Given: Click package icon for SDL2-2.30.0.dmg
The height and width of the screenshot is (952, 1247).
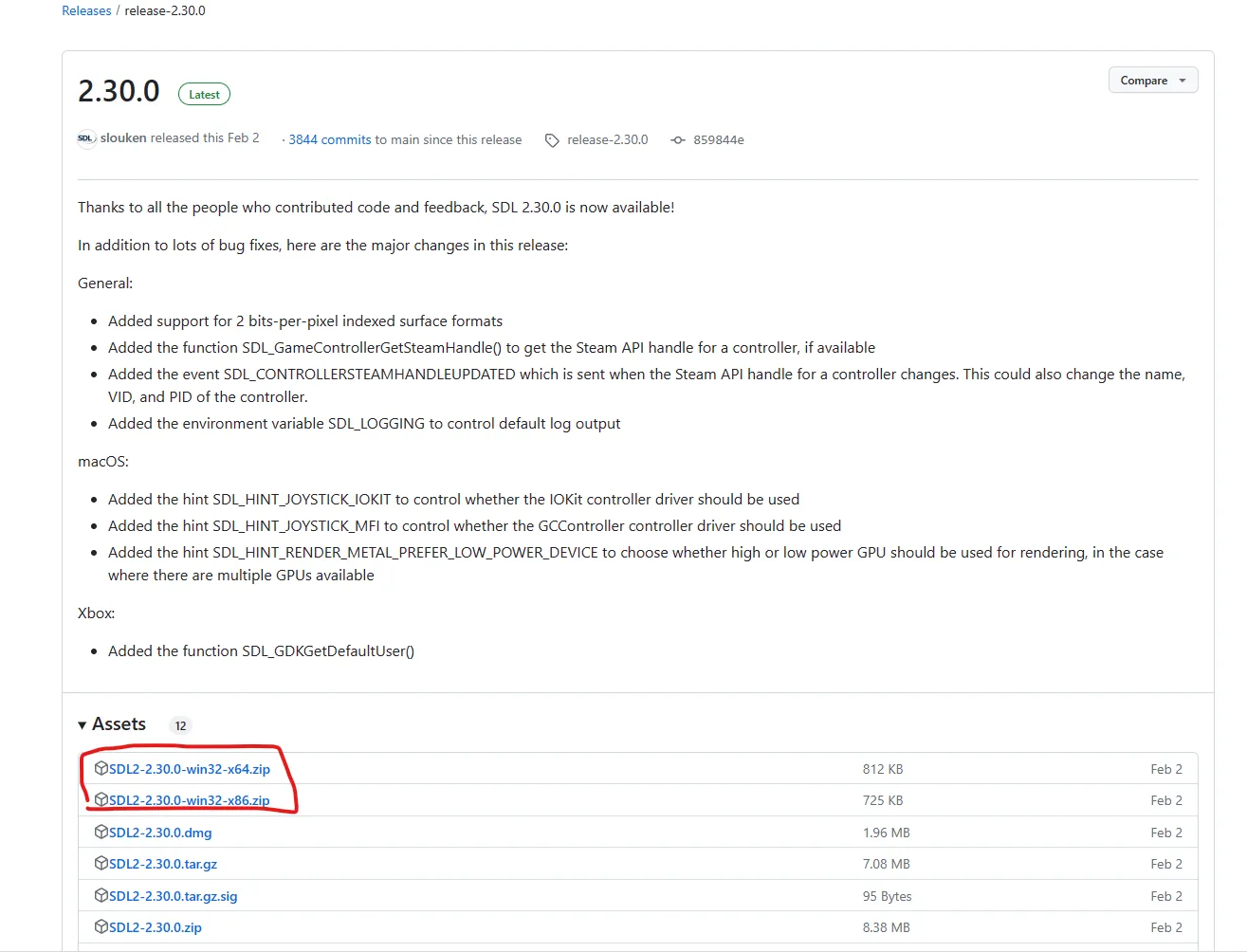Looking at the screenshot, I should click(x=101, y=832).
